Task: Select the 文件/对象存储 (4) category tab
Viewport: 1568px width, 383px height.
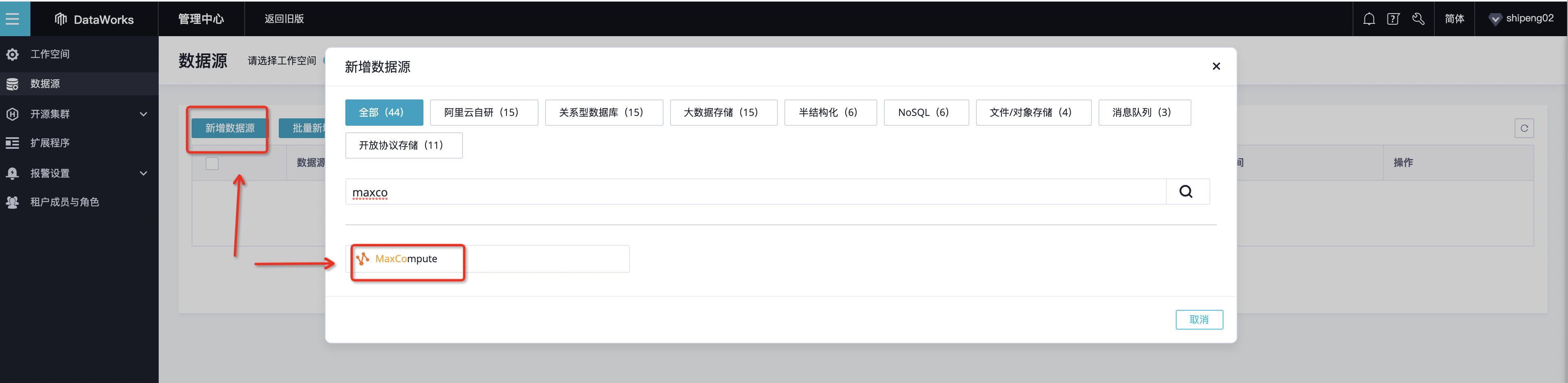Action: pos(1034,112)
